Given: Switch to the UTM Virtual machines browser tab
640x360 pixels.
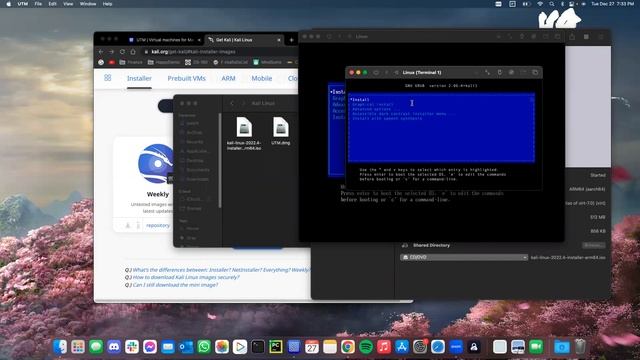Looking at the screenshot, I should pos(164,40).
